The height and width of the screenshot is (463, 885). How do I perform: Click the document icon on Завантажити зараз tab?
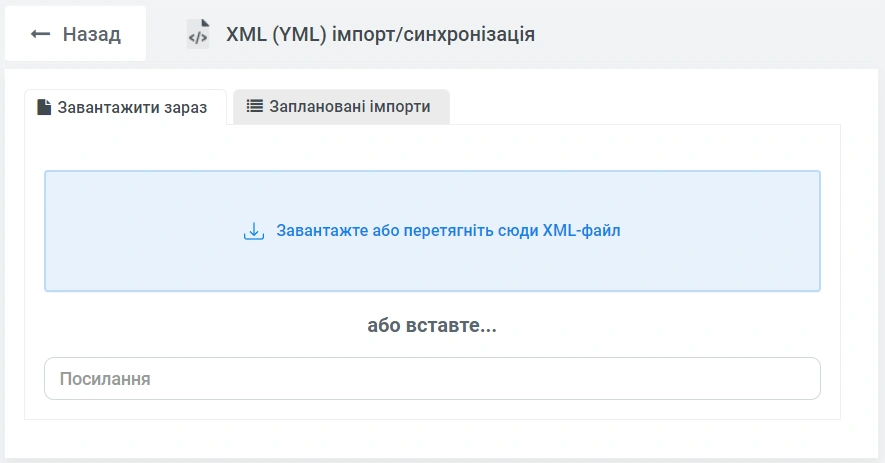click(44, 107)
